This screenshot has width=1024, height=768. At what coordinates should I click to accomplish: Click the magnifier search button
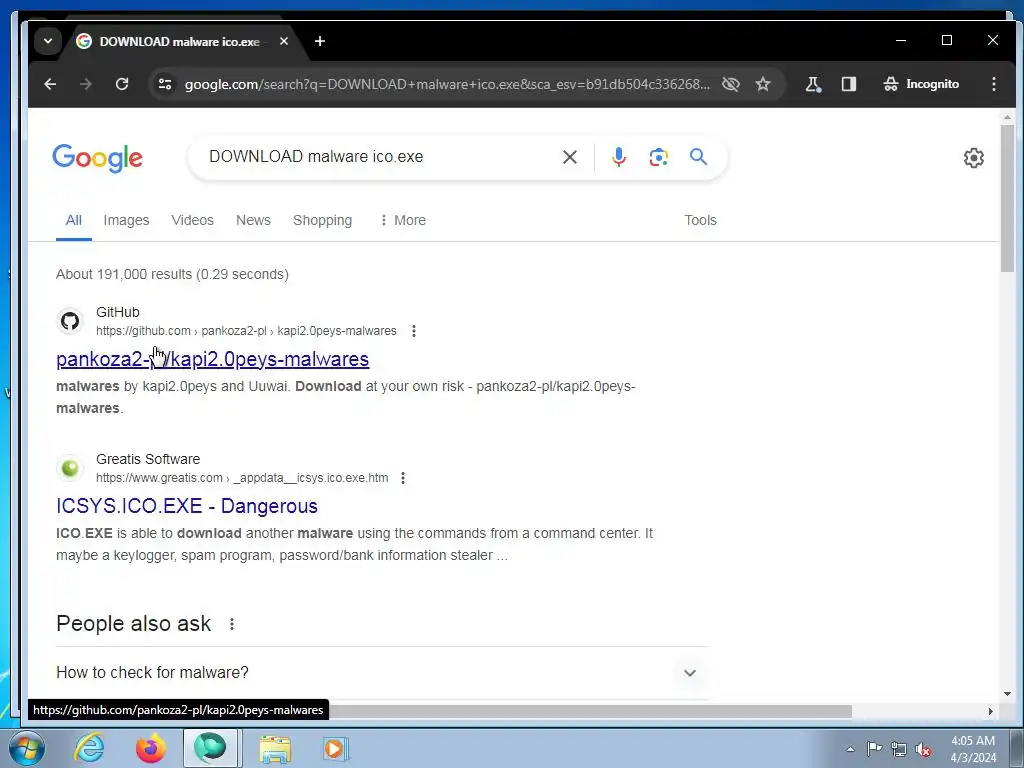point(698,157)
